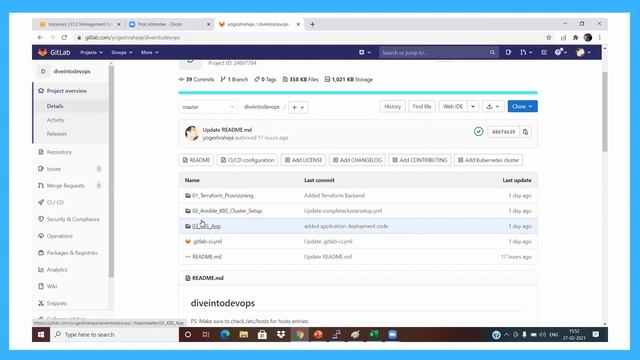Click the Add Kubernetes cluster button
Image resolution: width=640 pixels, height=360 pixels.
click(488, 160)
